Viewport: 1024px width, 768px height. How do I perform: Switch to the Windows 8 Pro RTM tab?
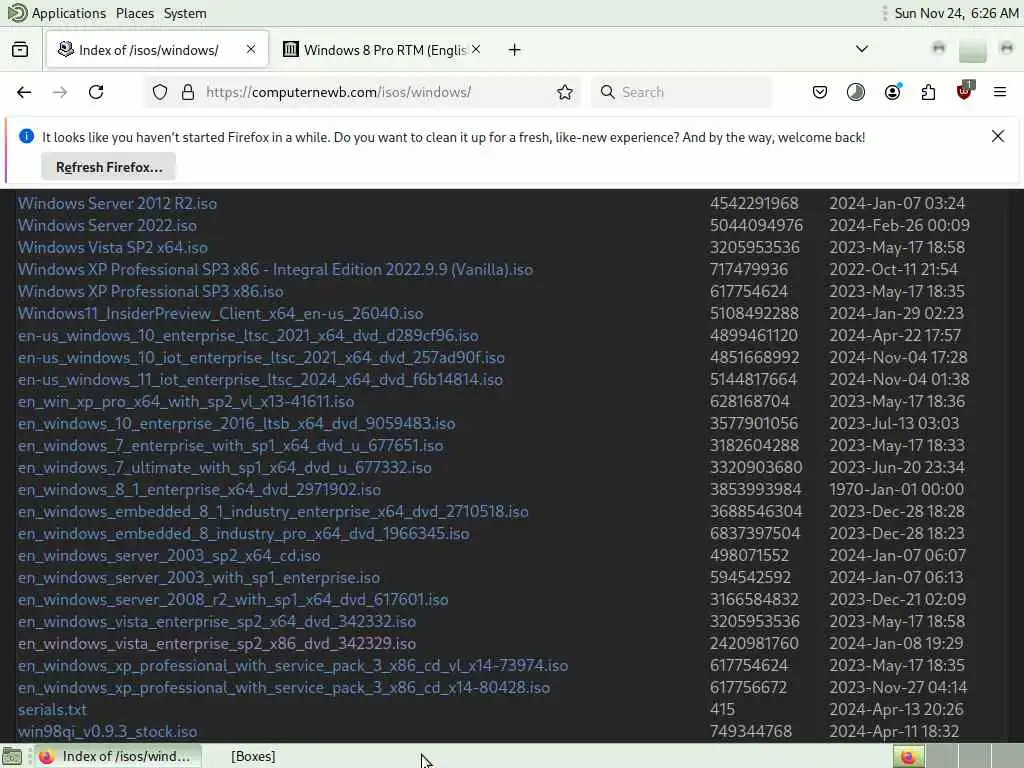click(382, 50)
